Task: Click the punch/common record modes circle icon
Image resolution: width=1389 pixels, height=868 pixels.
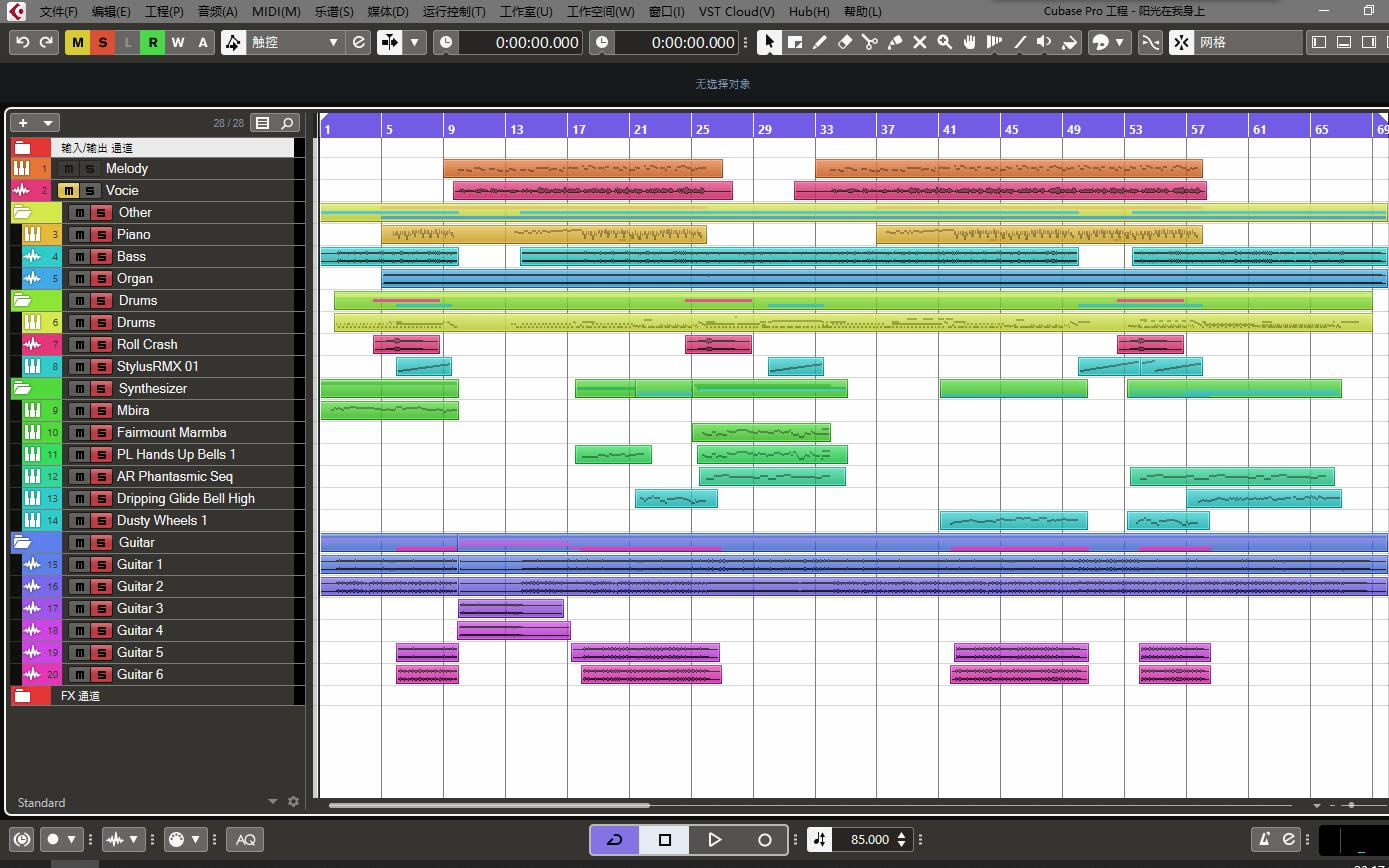Action: tap(53, 839)
